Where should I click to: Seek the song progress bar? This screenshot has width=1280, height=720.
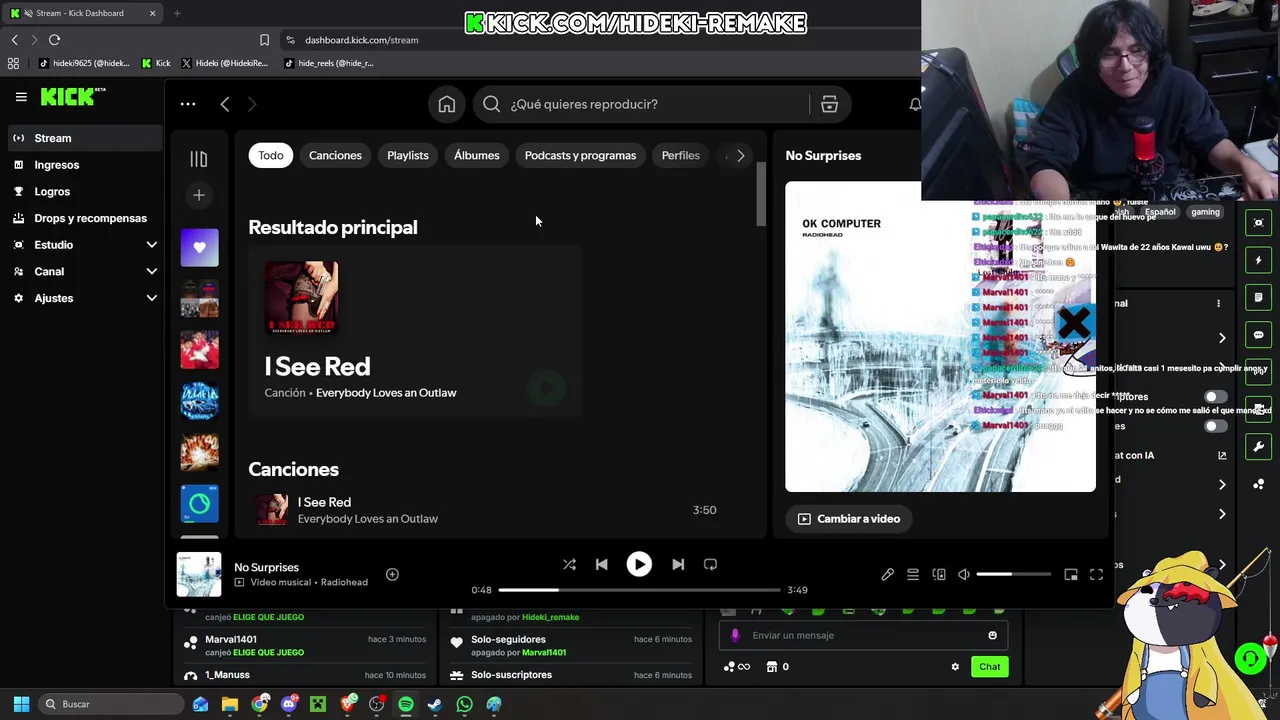pos(639,590)
